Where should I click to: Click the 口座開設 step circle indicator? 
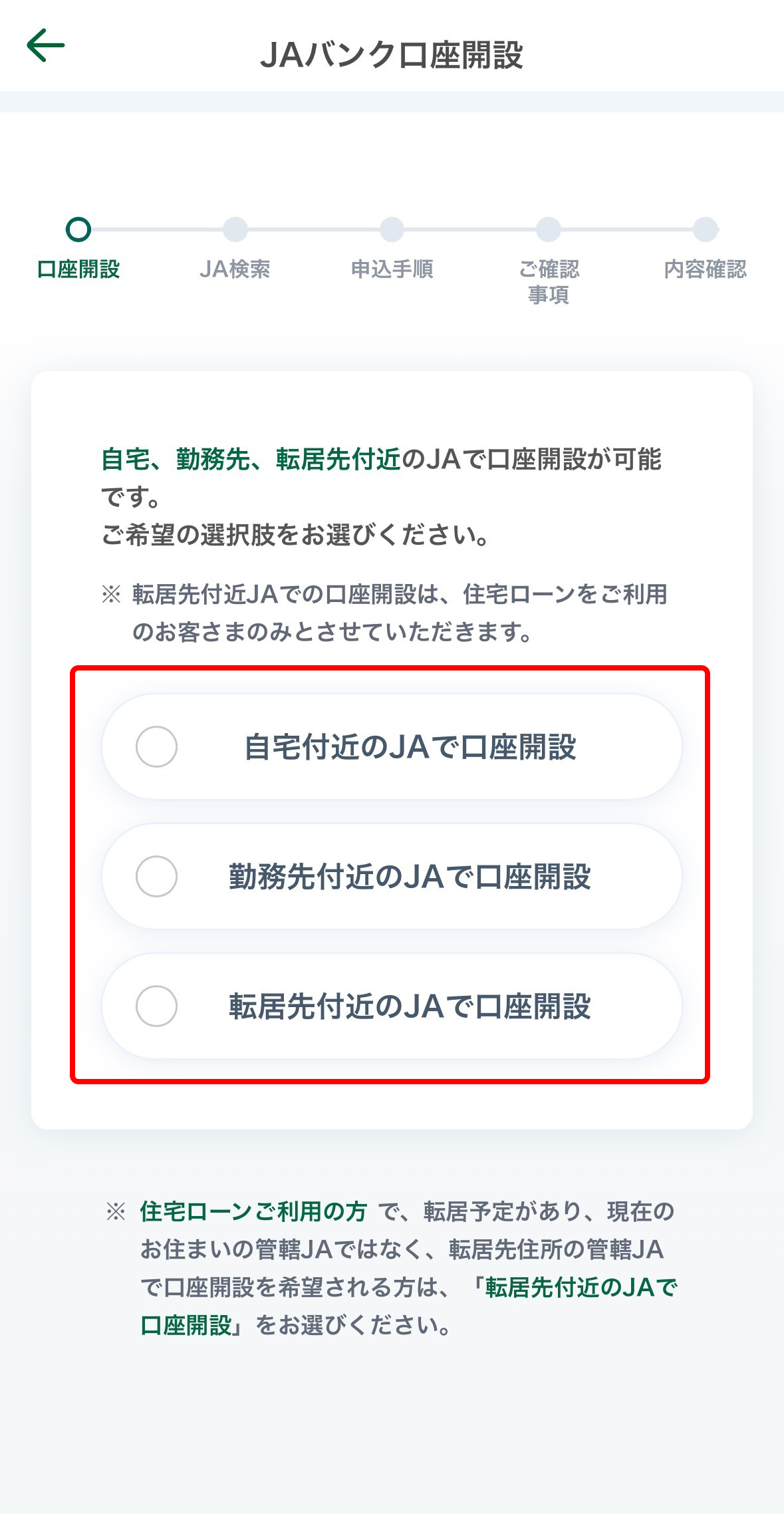(x=78, y=229)
